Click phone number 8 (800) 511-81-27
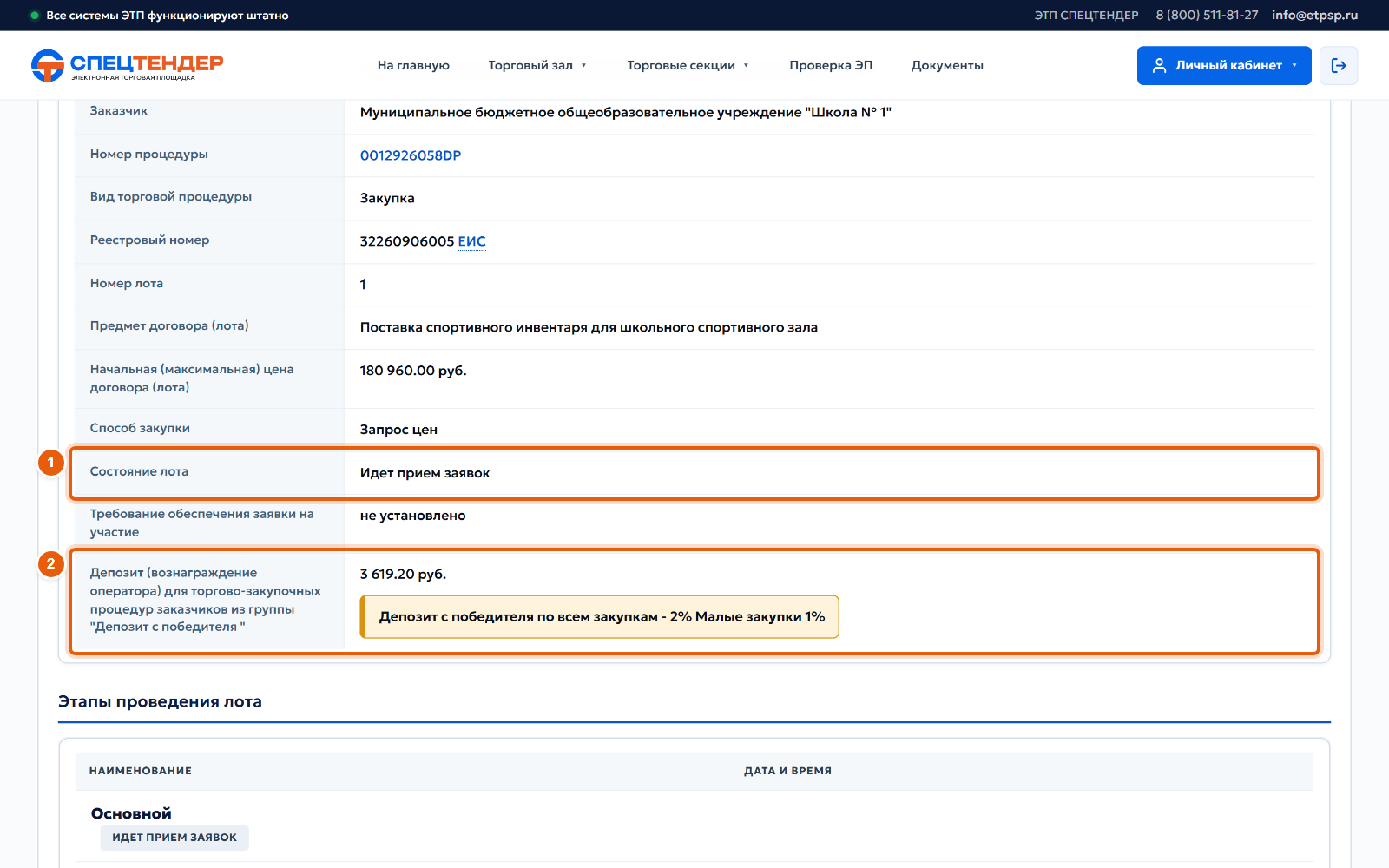The image size is (1389, 868). tap(1207, 16)
